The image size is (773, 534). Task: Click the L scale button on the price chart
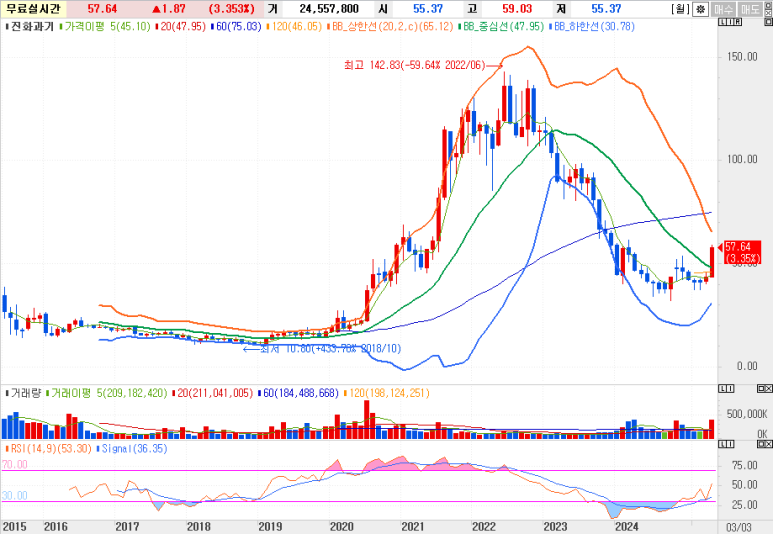722,22
